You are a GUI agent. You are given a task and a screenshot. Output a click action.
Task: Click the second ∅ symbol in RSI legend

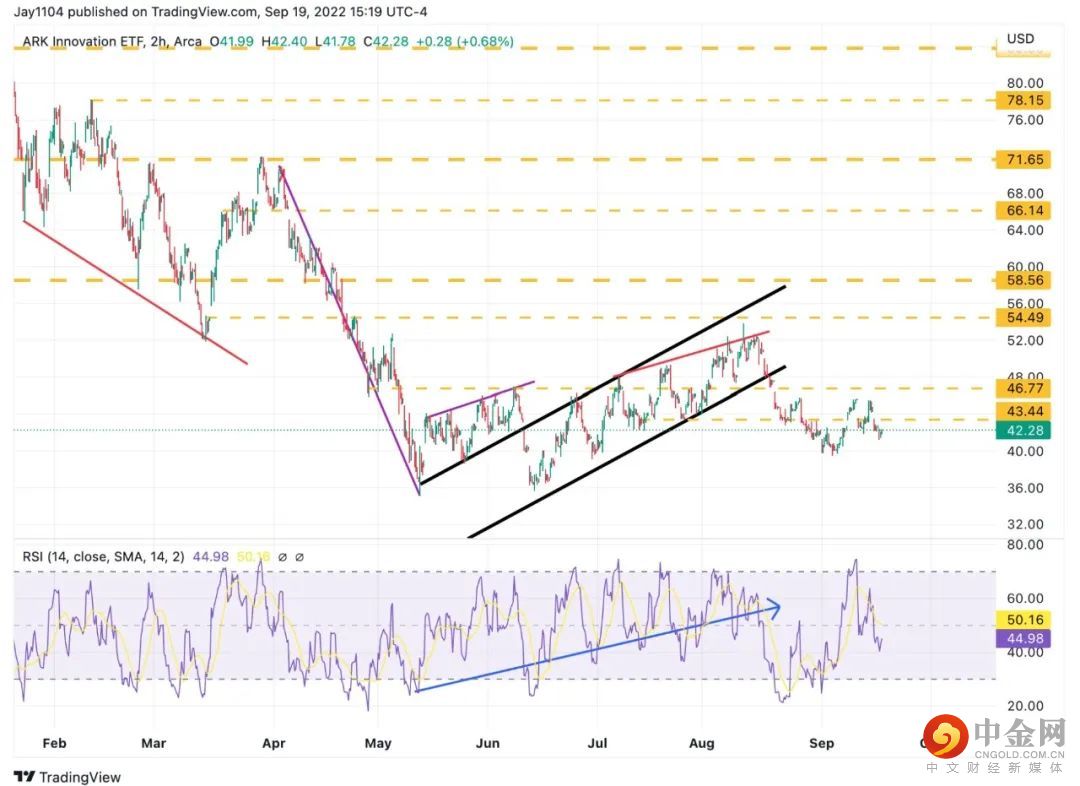point(300,557)
